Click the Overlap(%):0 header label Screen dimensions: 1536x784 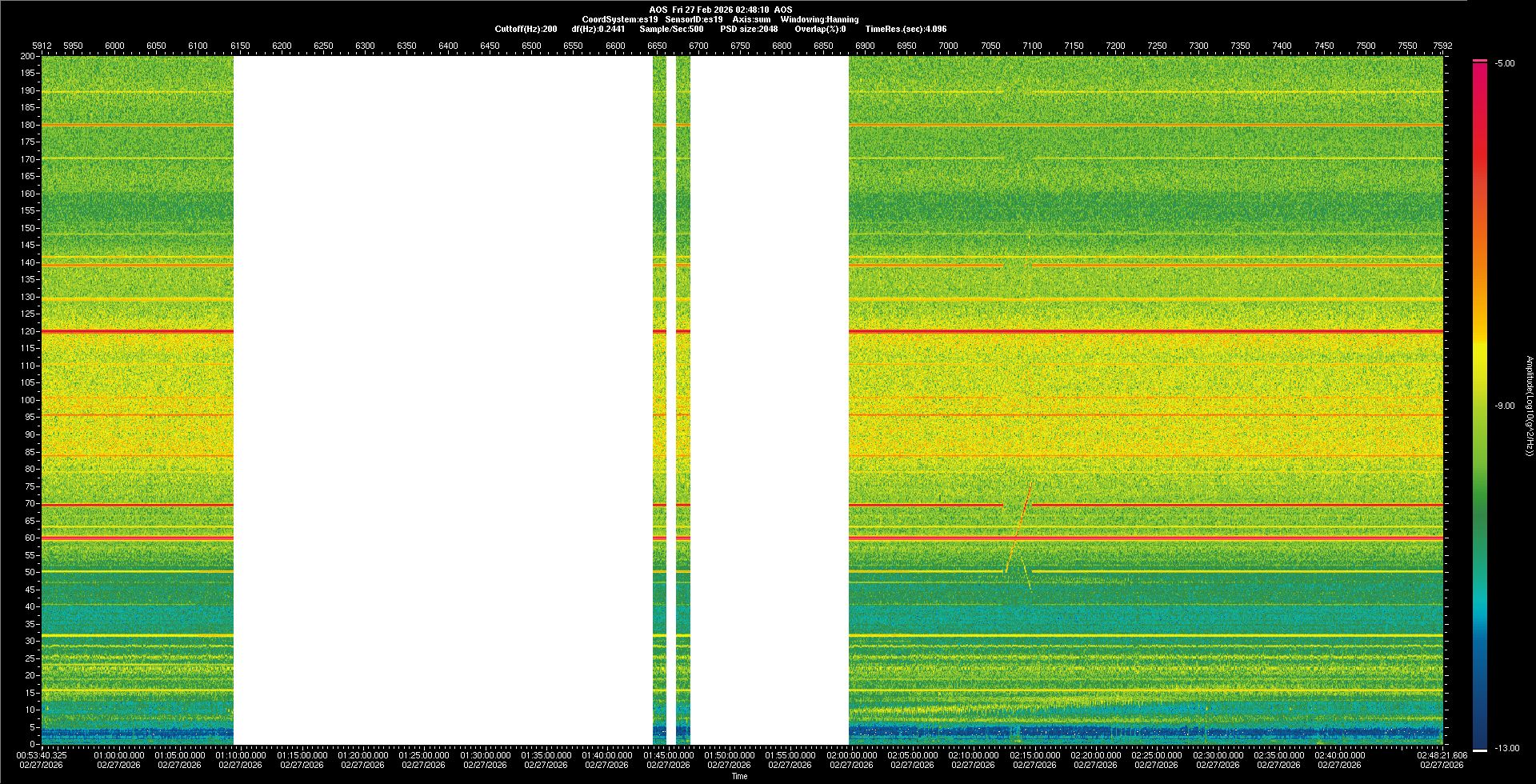point(820,29)
